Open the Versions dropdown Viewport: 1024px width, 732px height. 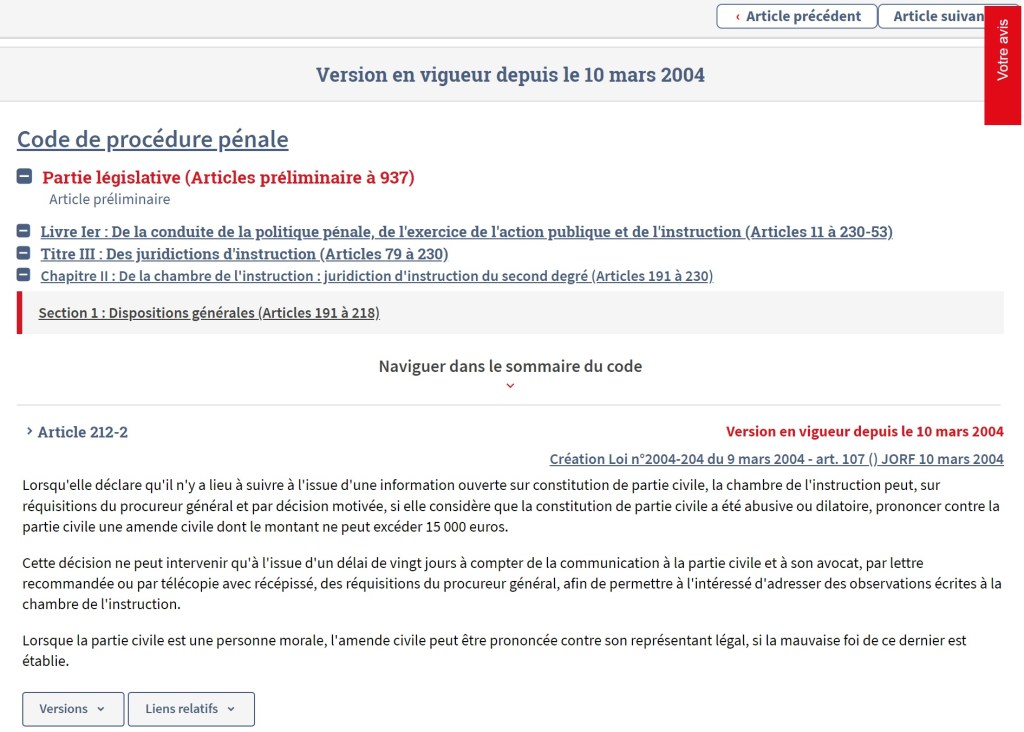coord(72,709)
